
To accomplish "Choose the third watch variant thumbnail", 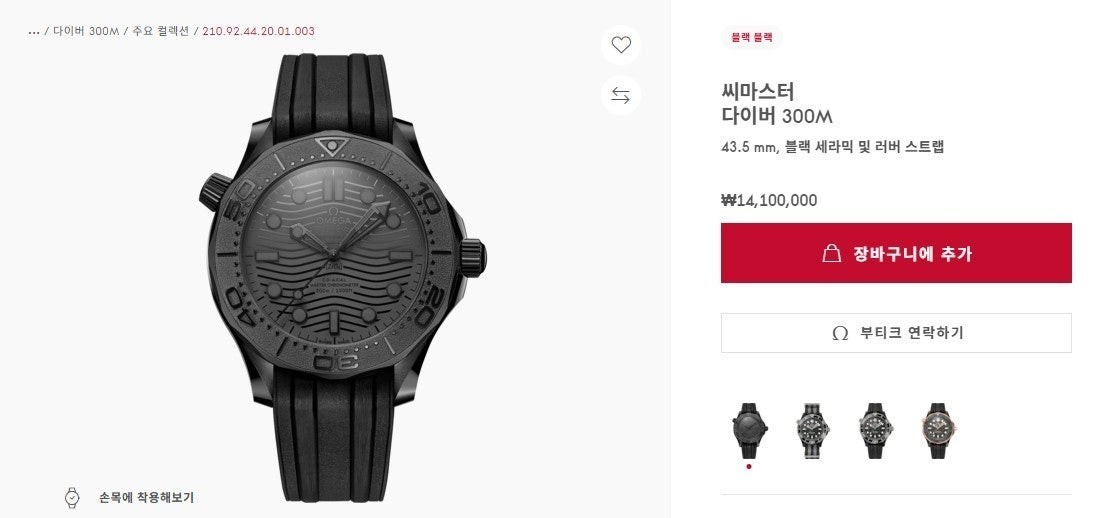I will click(875, 430).
